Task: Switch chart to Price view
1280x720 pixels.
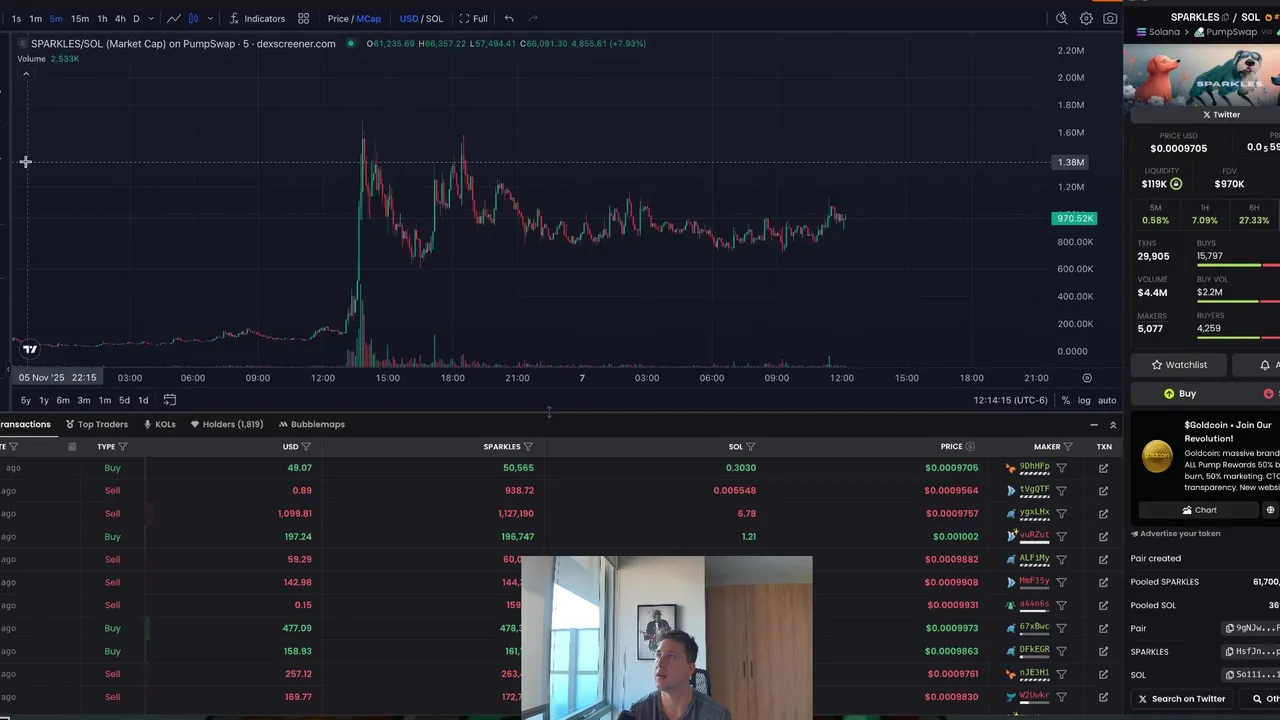Action: (x=338, y=18)
